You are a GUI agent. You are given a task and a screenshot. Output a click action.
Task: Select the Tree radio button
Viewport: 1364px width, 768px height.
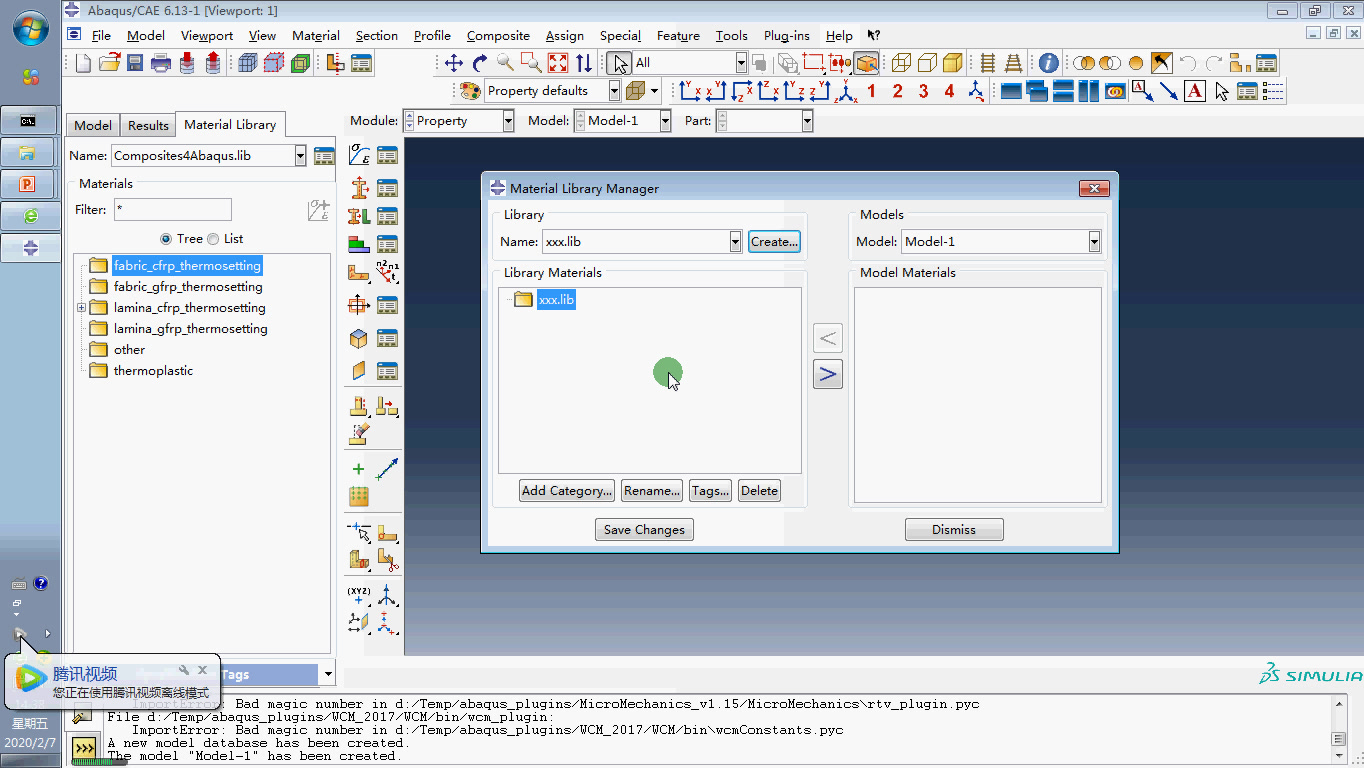[165, 239]
